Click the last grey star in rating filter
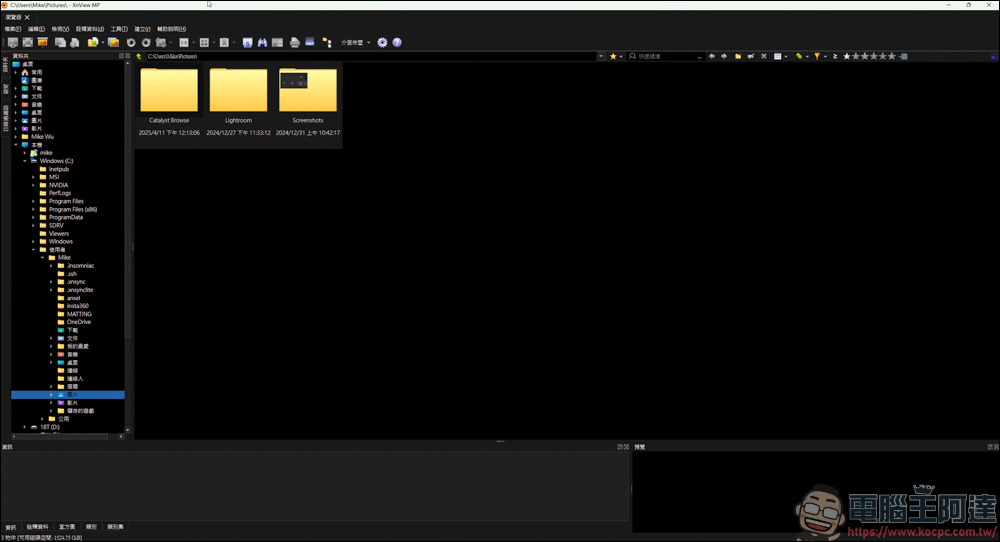The image size is (1000, 542). point(892,56)
